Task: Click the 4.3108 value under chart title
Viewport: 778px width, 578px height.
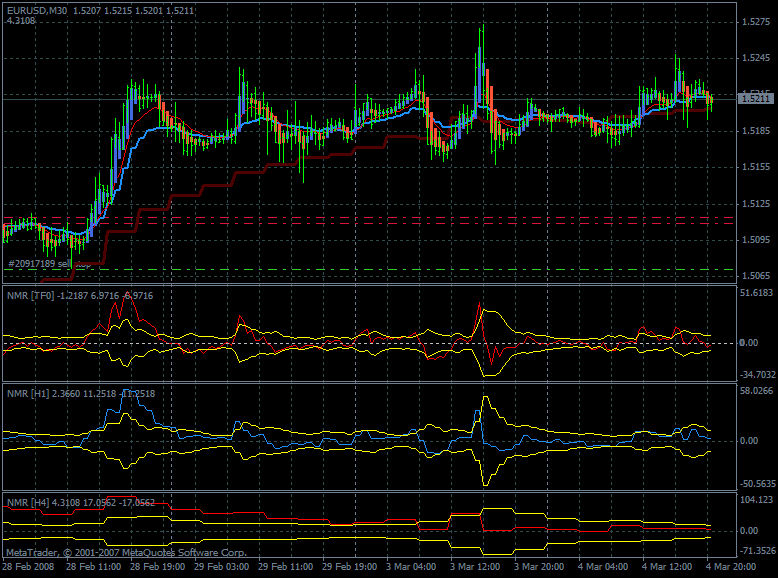Action: 21,21
